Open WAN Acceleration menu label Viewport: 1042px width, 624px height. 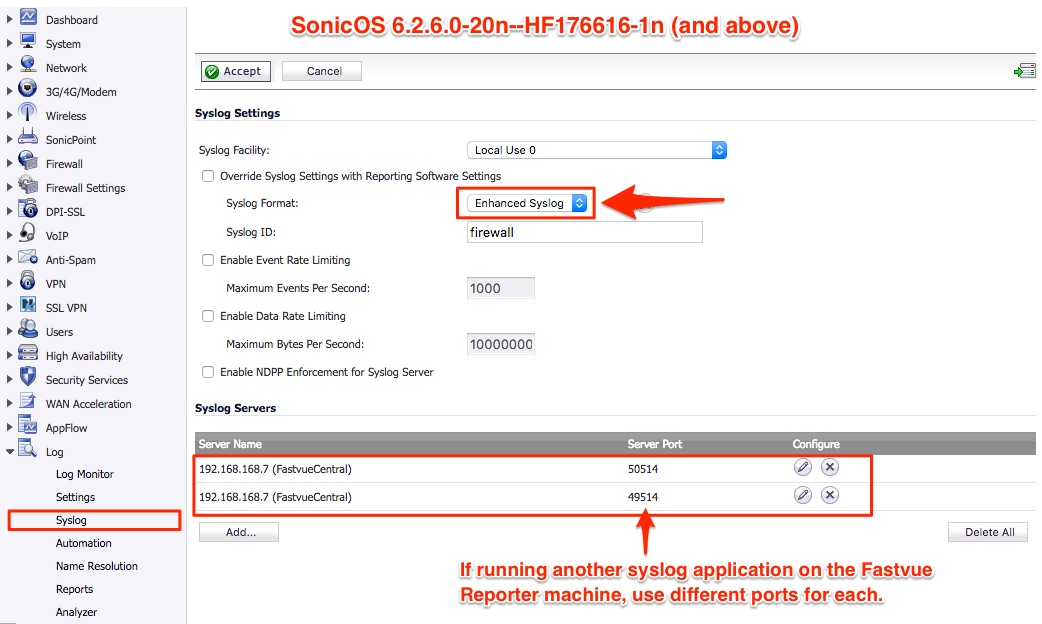tap(88, 404)
